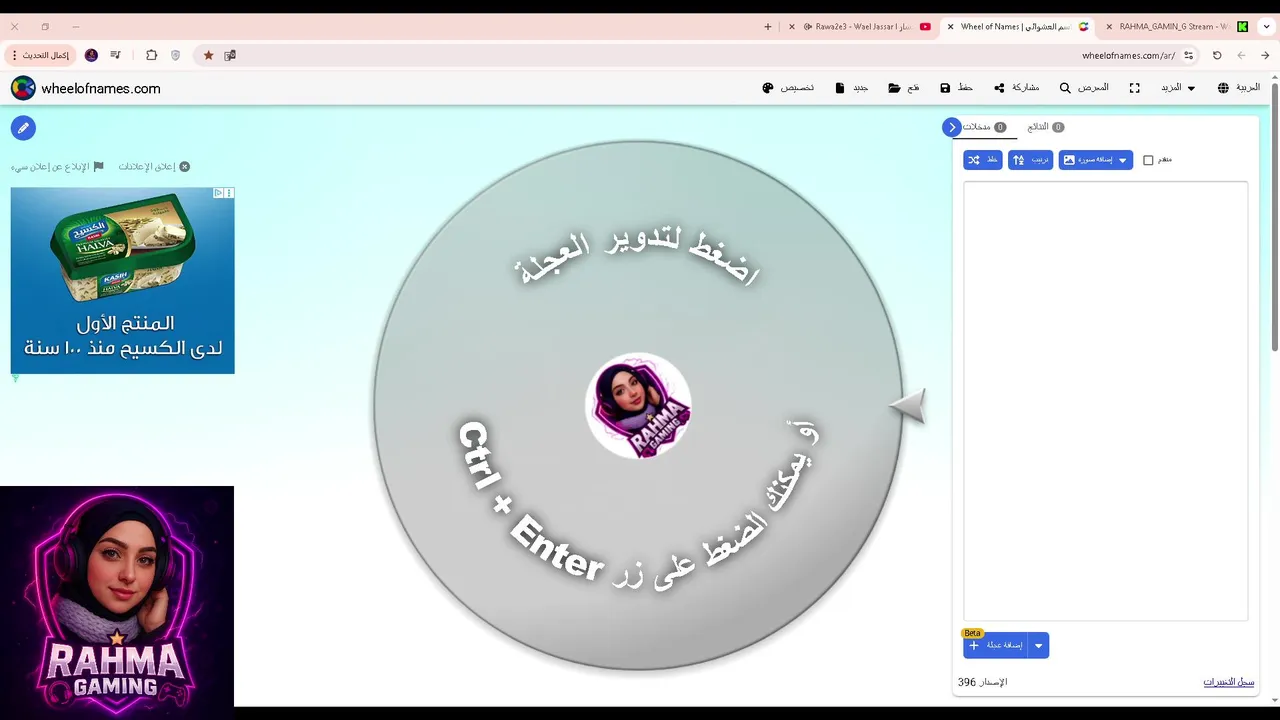
Task: Open the browser extensions puzzle icon
Action: coord(151,55)
